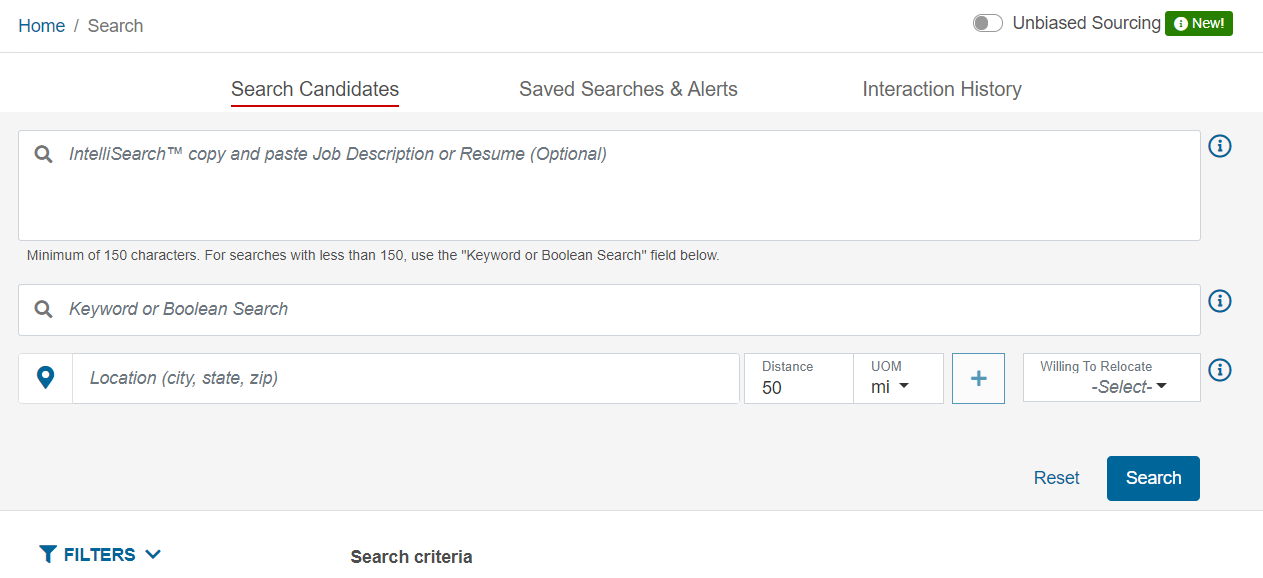Open the IntelliSearch info tooltip icon
The height and width of the screenshot is (578, 1263).
point(1219,146)
